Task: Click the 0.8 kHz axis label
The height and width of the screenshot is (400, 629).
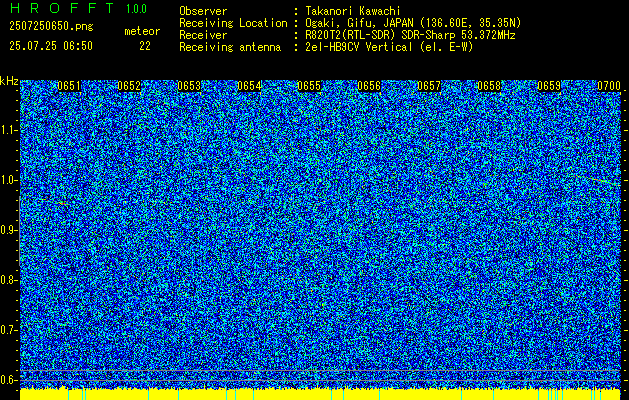Action: [x=9, y=280]
